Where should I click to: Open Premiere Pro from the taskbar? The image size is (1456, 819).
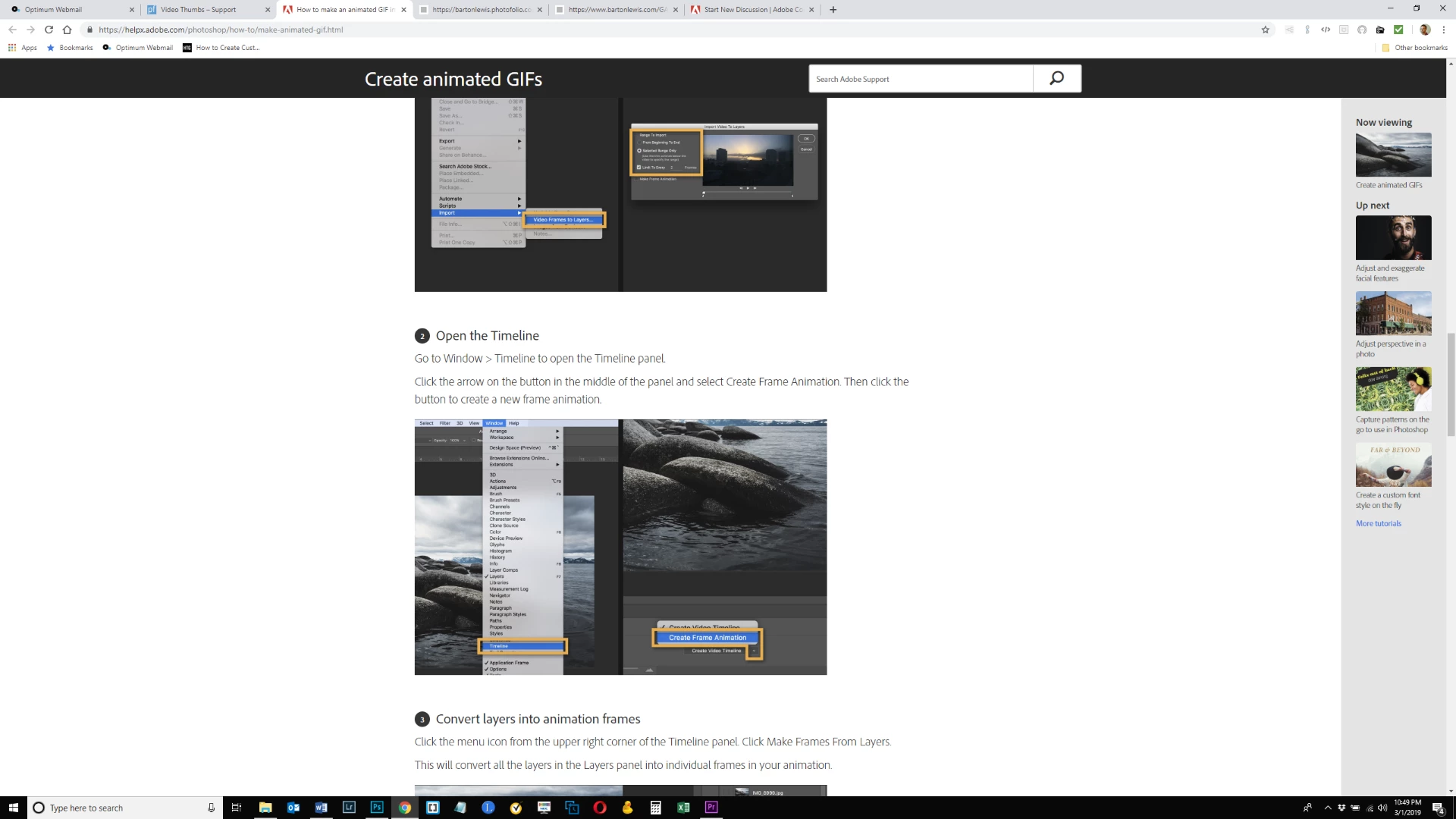point(711,808)
